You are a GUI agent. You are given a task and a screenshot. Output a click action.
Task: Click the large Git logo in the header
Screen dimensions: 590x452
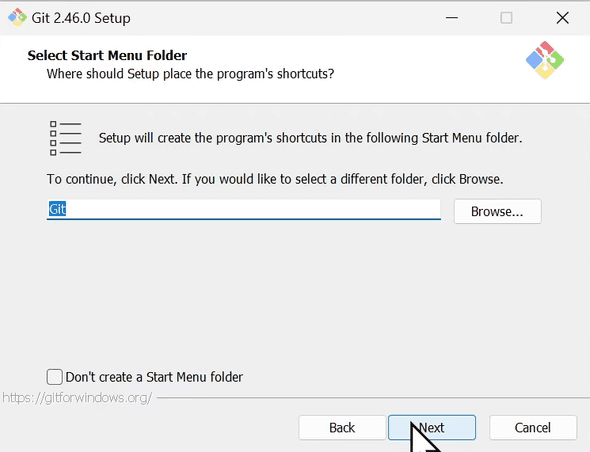(544, 60)
